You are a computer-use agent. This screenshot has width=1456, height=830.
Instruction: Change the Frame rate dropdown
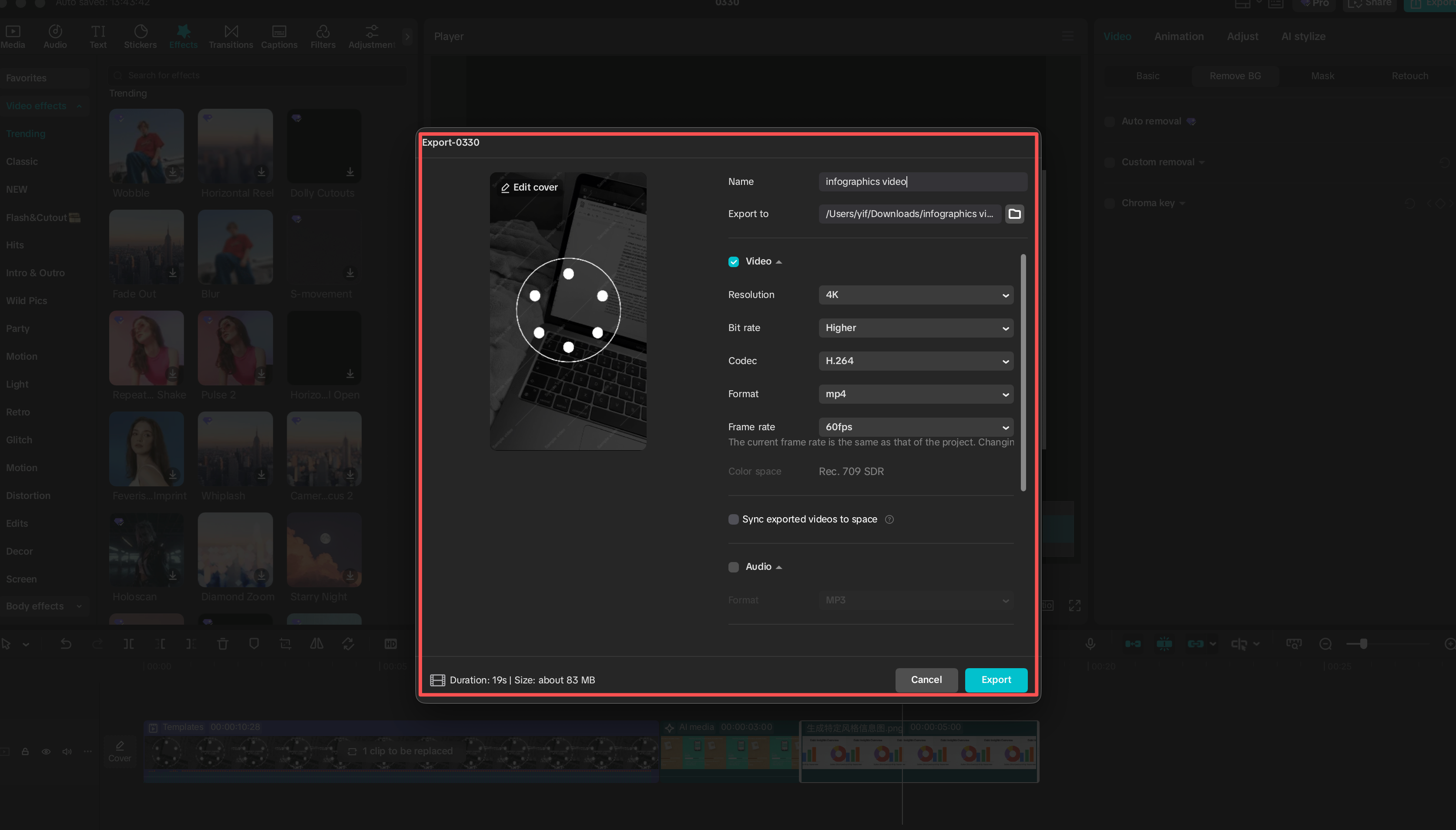914,426
